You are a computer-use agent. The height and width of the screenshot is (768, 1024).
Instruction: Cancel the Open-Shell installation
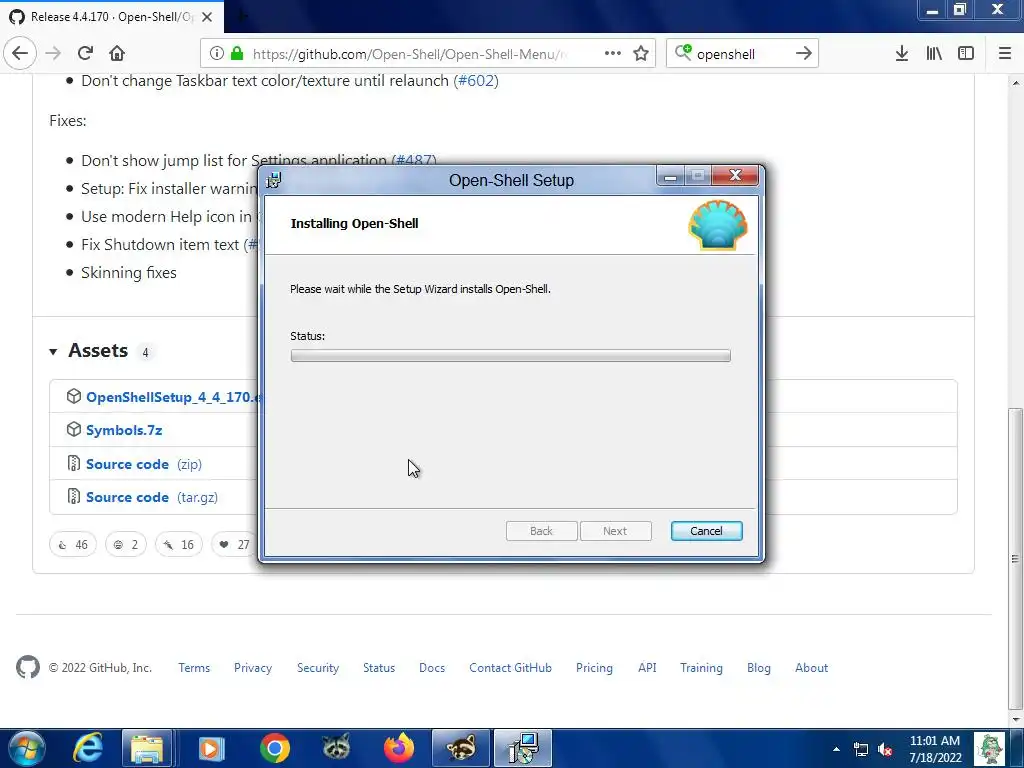[707, 531]
